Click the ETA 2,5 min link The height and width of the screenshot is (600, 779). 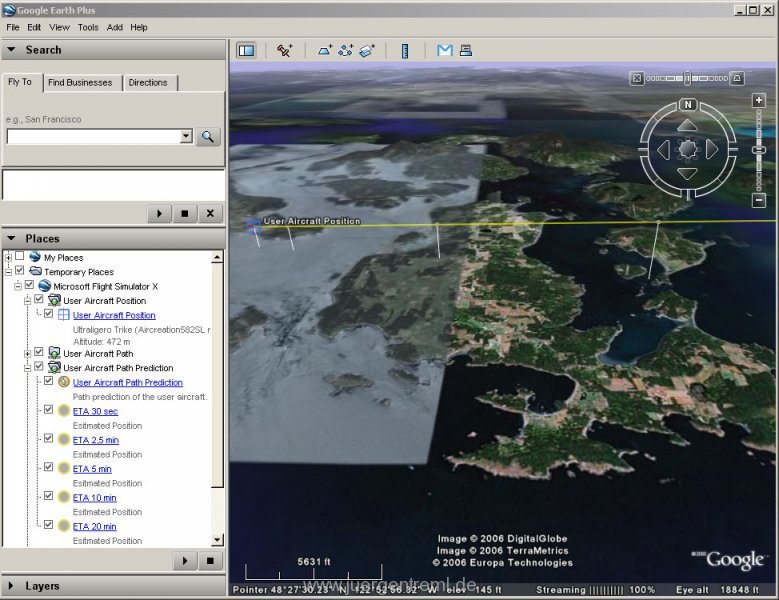click(x=96, y=440)
